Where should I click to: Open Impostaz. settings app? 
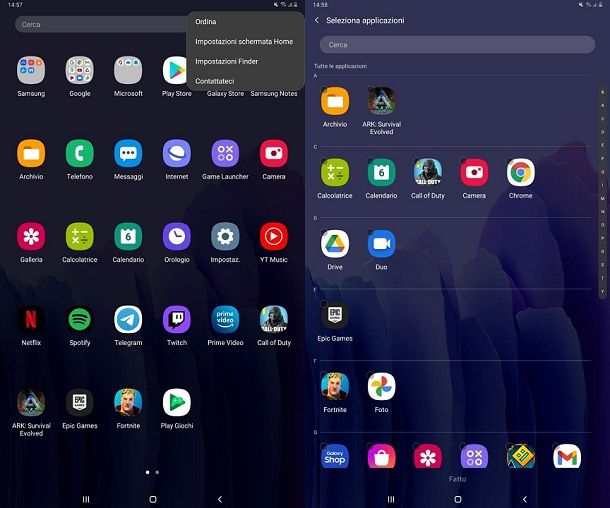225,236
